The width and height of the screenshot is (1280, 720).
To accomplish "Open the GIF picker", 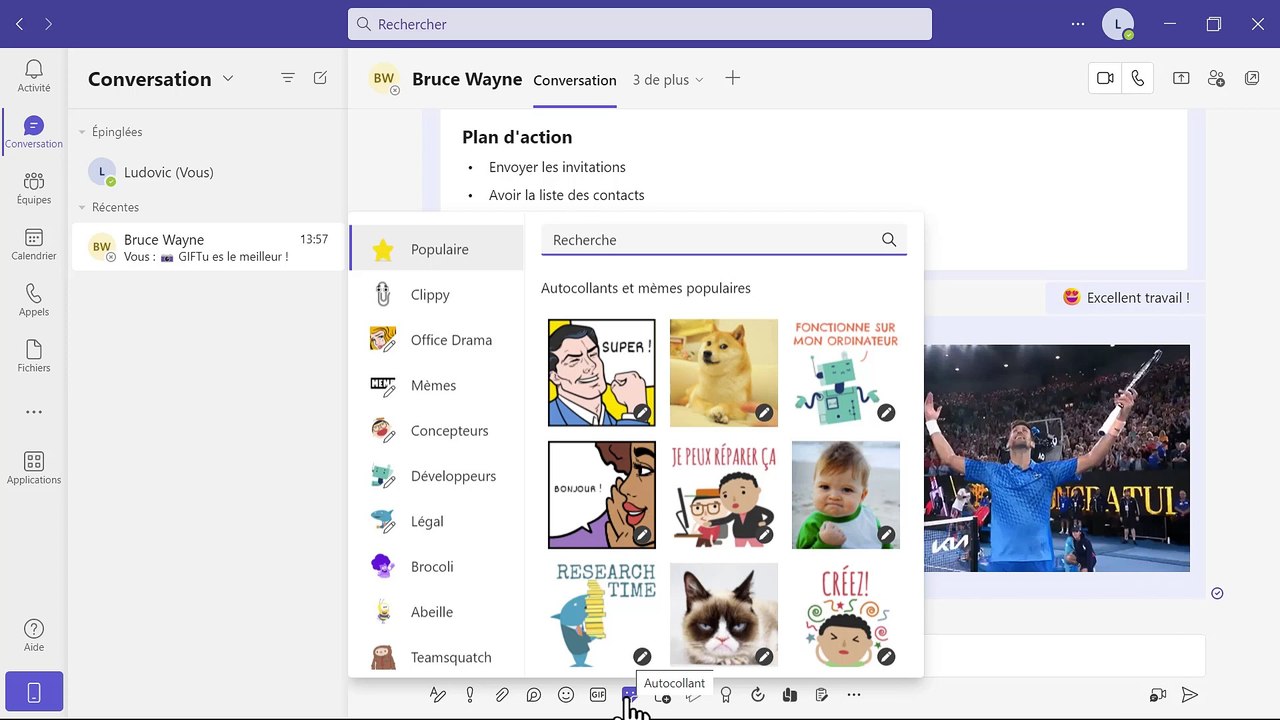I will 598,695.
